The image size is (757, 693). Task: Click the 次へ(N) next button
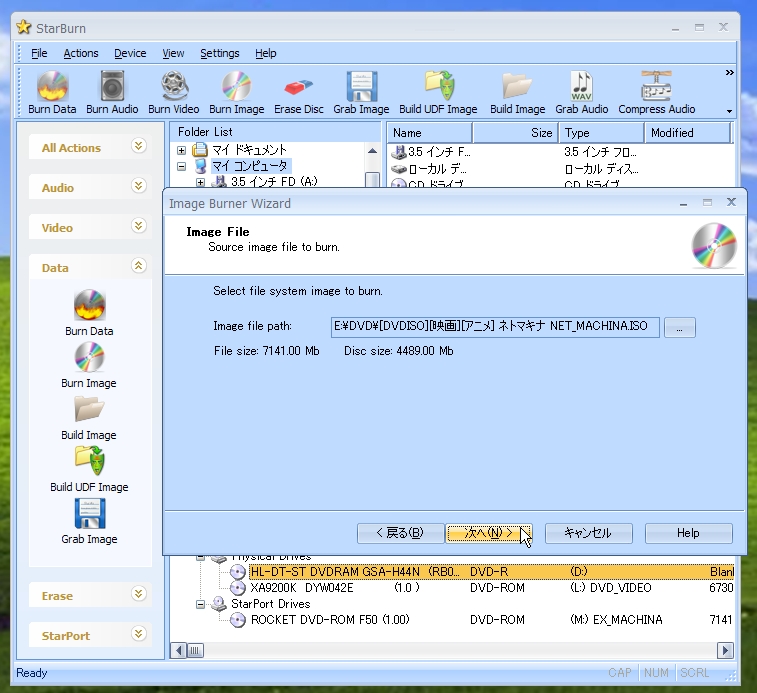tap(489, 533)
